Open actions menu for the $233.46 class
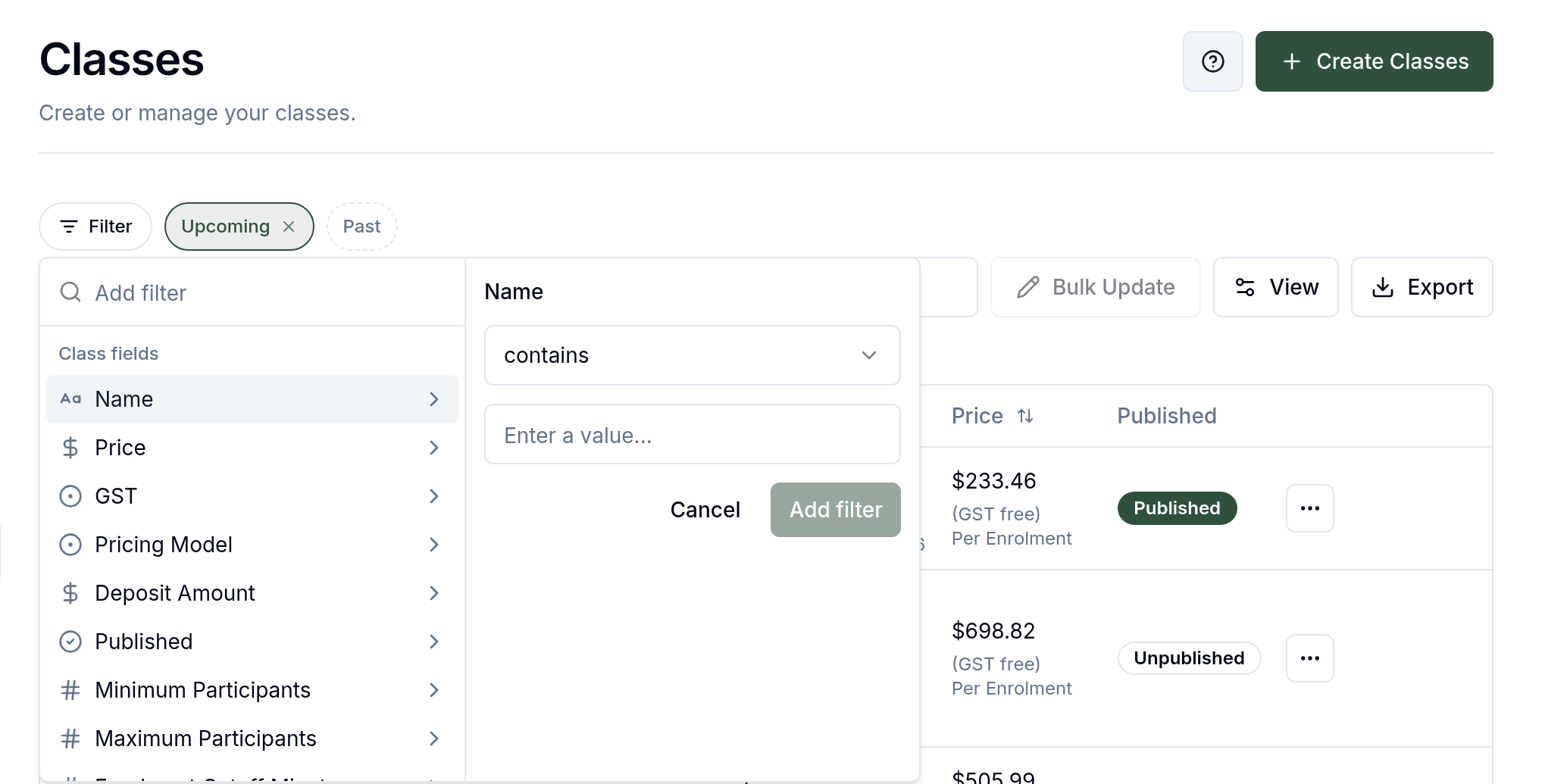The image size is (1542, 784). [x=1309, y=508]
